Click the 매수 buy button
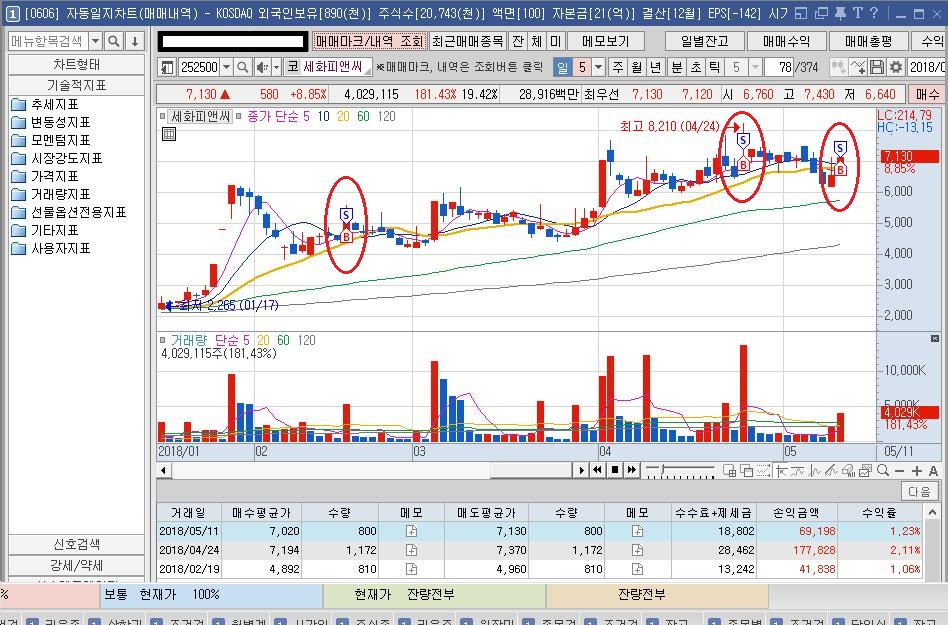 pos(927,94)
